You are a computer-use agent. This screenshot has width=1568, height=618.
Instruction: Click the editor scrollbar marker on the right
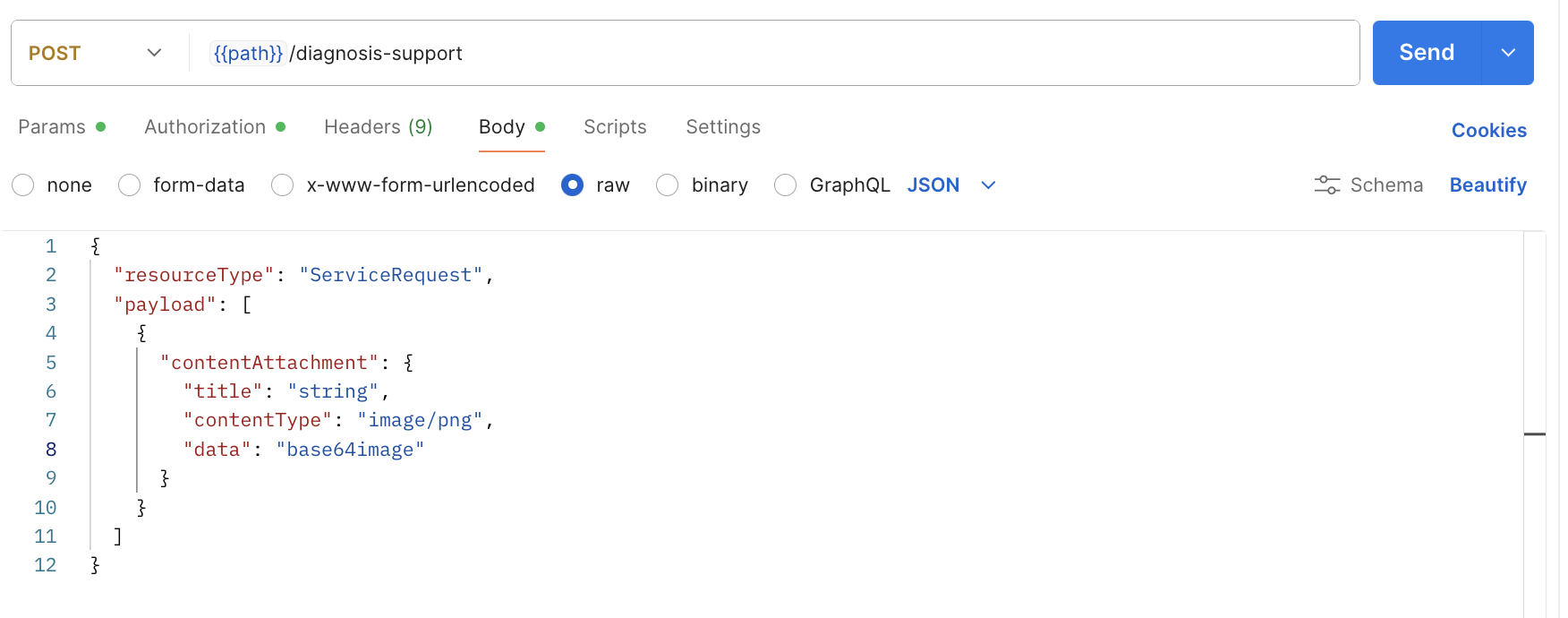coord(1534,434)
